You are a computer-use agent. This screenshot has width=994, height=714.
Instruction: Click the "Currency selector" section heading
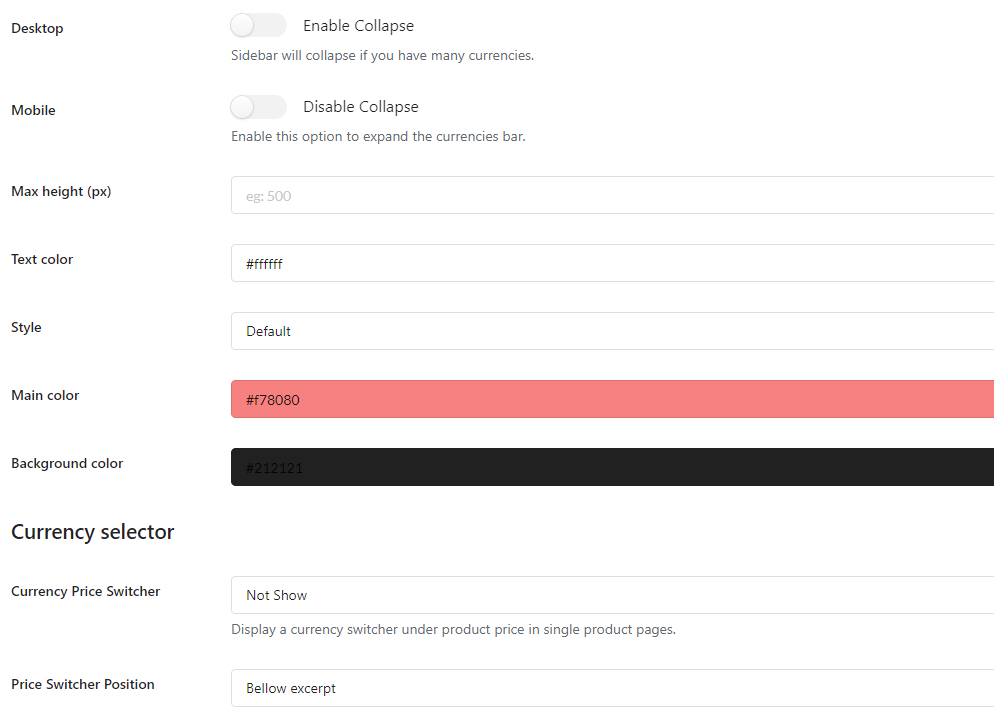(93, 532)
